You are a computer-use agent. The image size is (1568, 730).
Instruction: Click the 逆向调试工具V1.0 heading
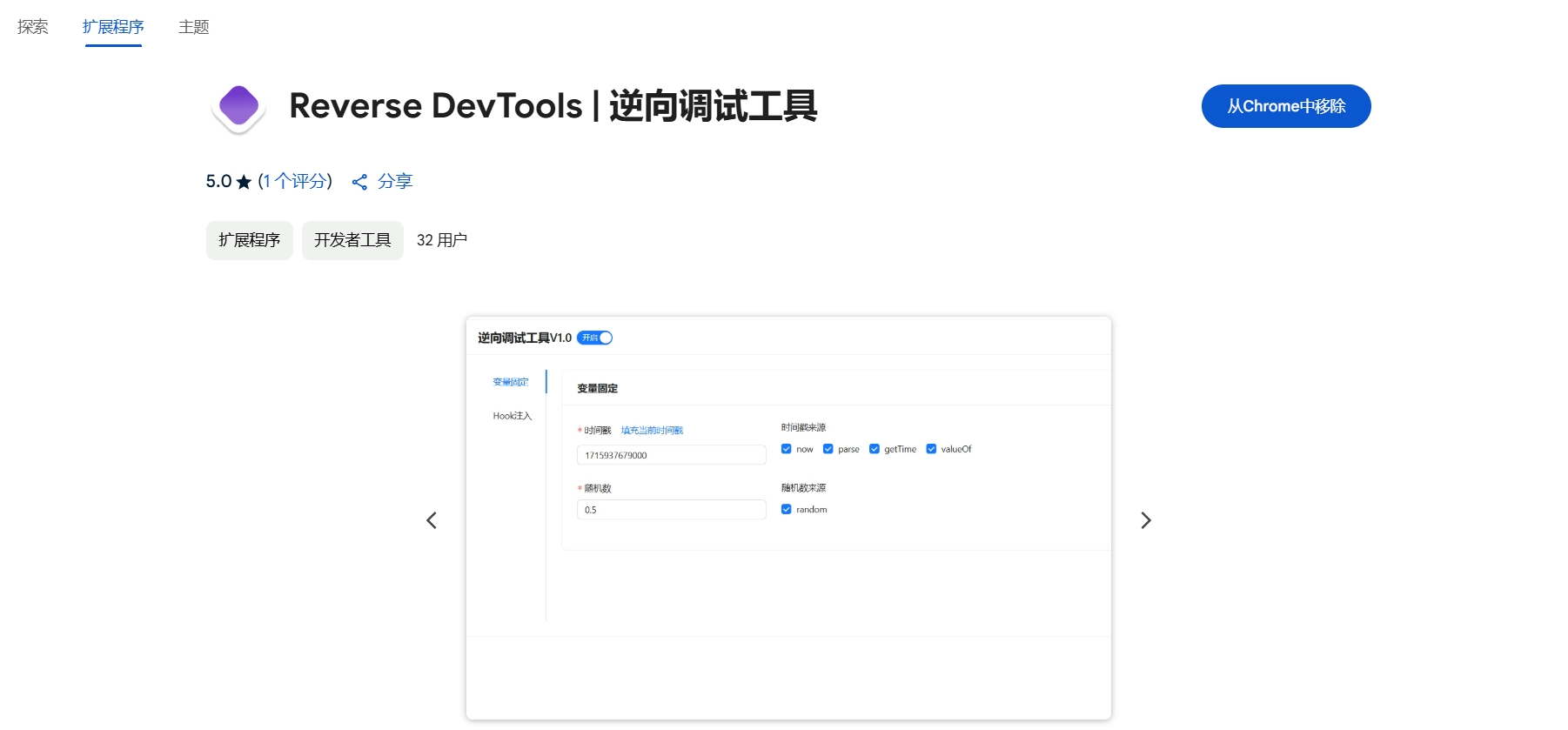pyautogui.click(x=525, y=338)
